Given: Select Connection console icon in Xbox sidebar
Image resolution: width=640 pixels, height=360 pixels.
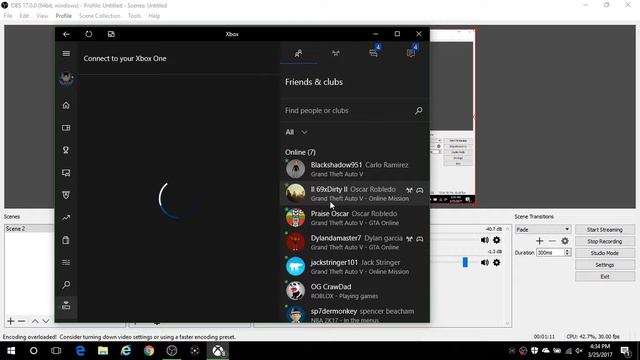Looking at the screenshot, I should click(x=66, y=305).
